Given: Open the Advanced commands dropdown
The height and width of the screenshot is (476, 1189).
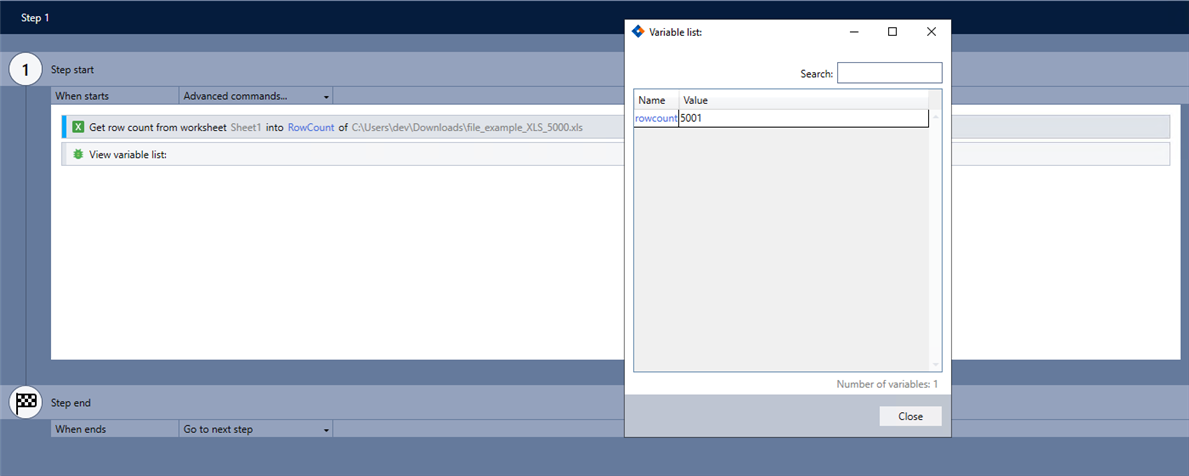Looking at the screenshot, I should [256, 96].
